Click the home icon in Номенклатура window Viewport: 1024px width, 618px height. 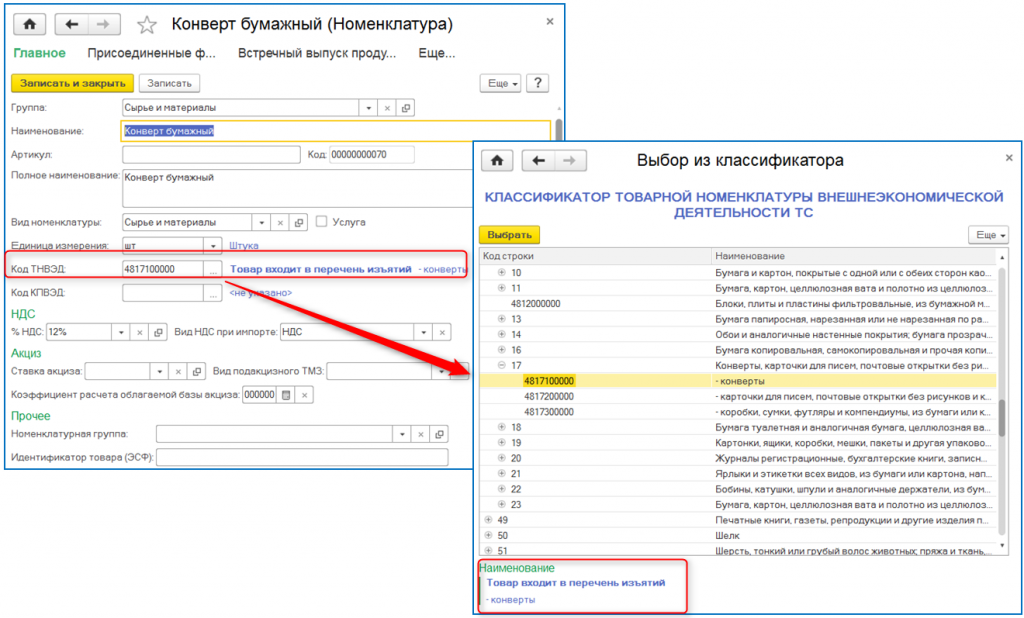(x=29, y=24)
